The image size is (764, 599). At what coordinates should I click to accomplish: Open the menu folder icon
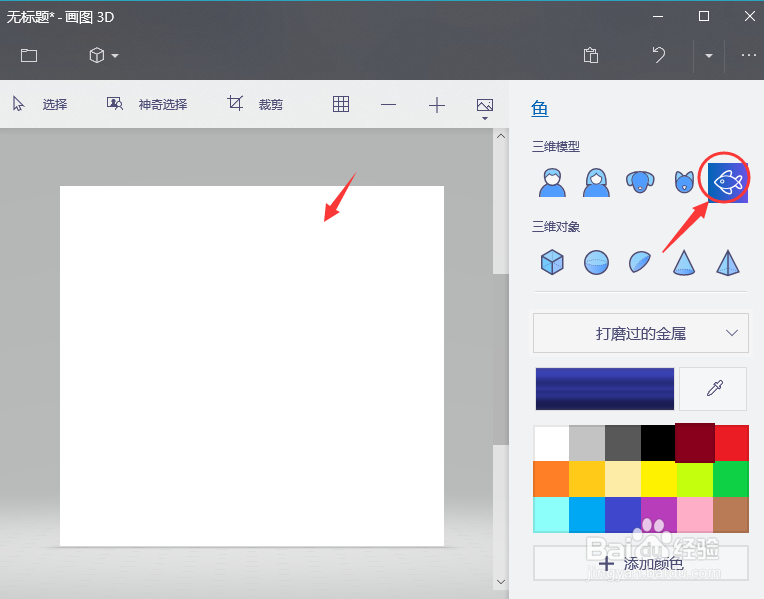(x=29, y=55)
